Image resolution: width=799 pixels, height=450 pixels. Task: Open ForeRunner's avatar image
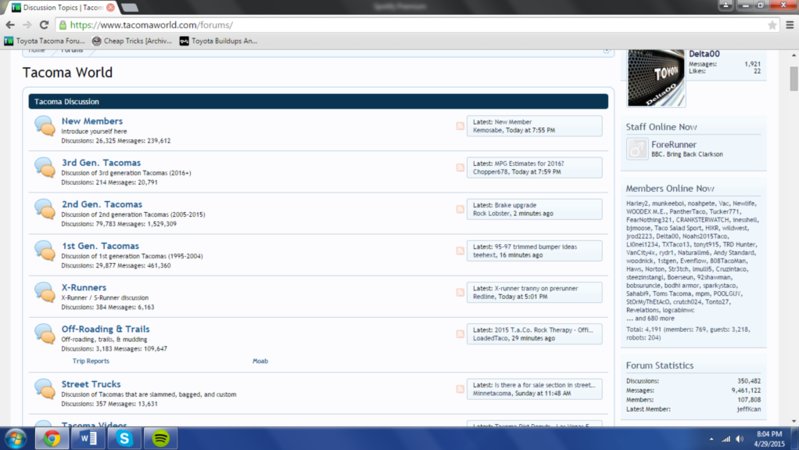(637, 149)
